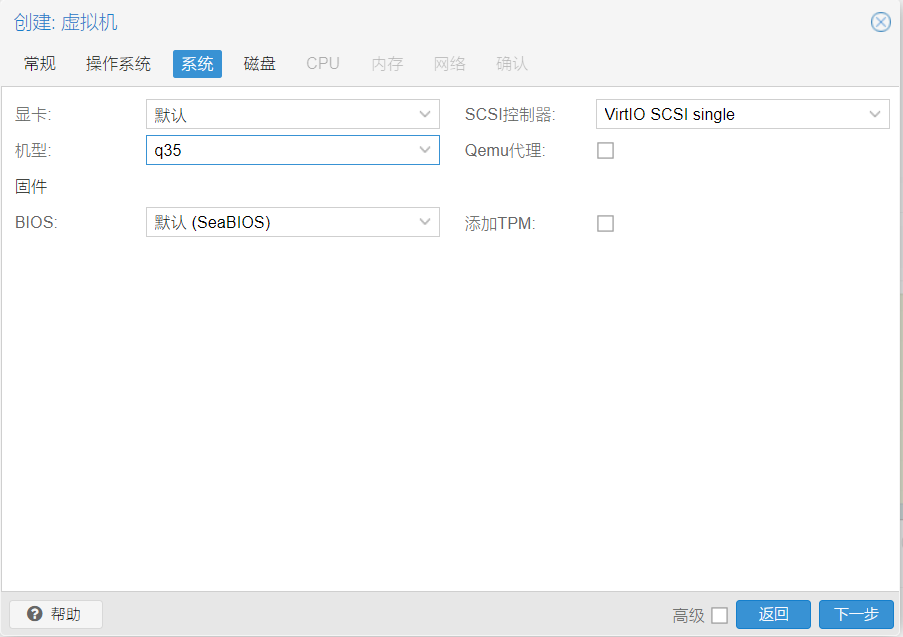This screenshot has width=903, height=637.
Task: Click inside the 机型 q35 input field
Action: click(278, 151)
